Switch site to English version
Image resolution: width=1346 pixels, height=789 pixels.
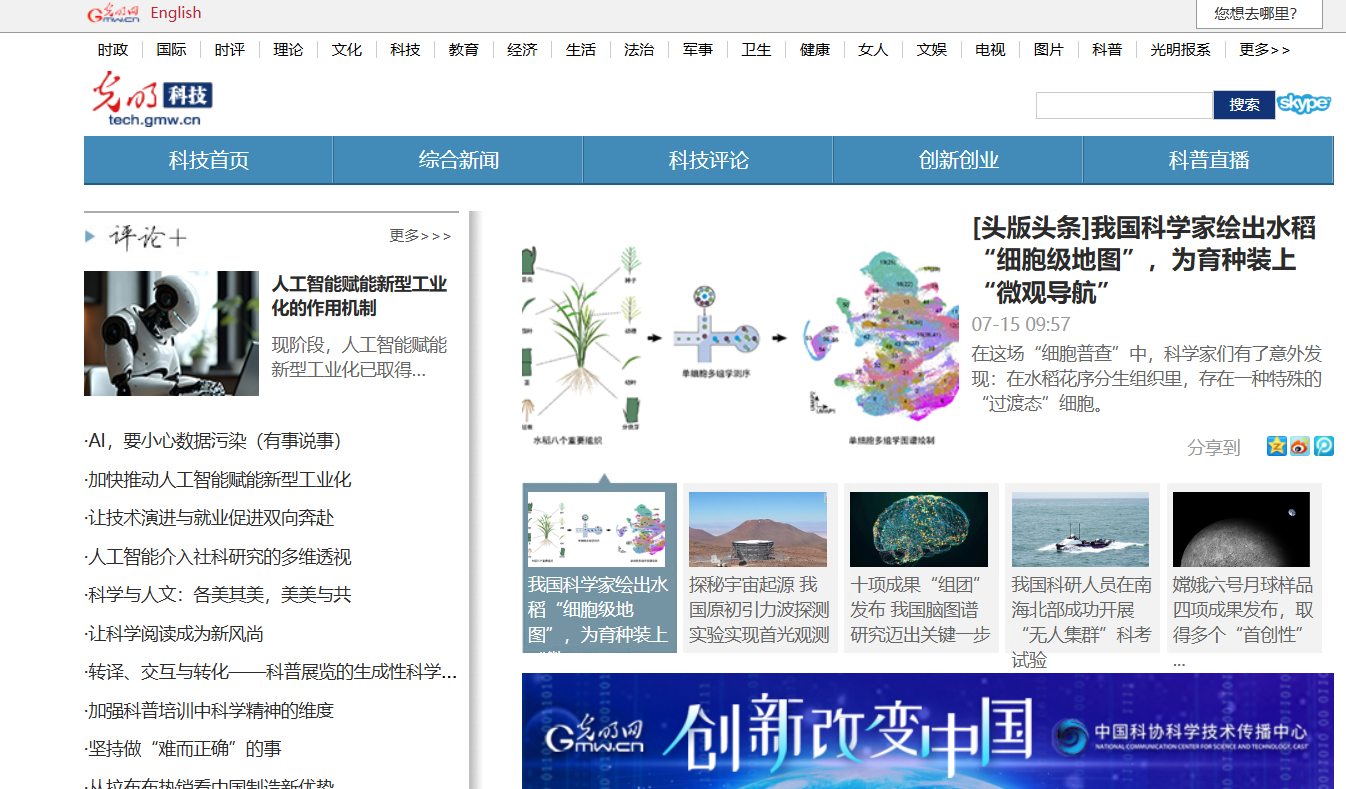176,13
